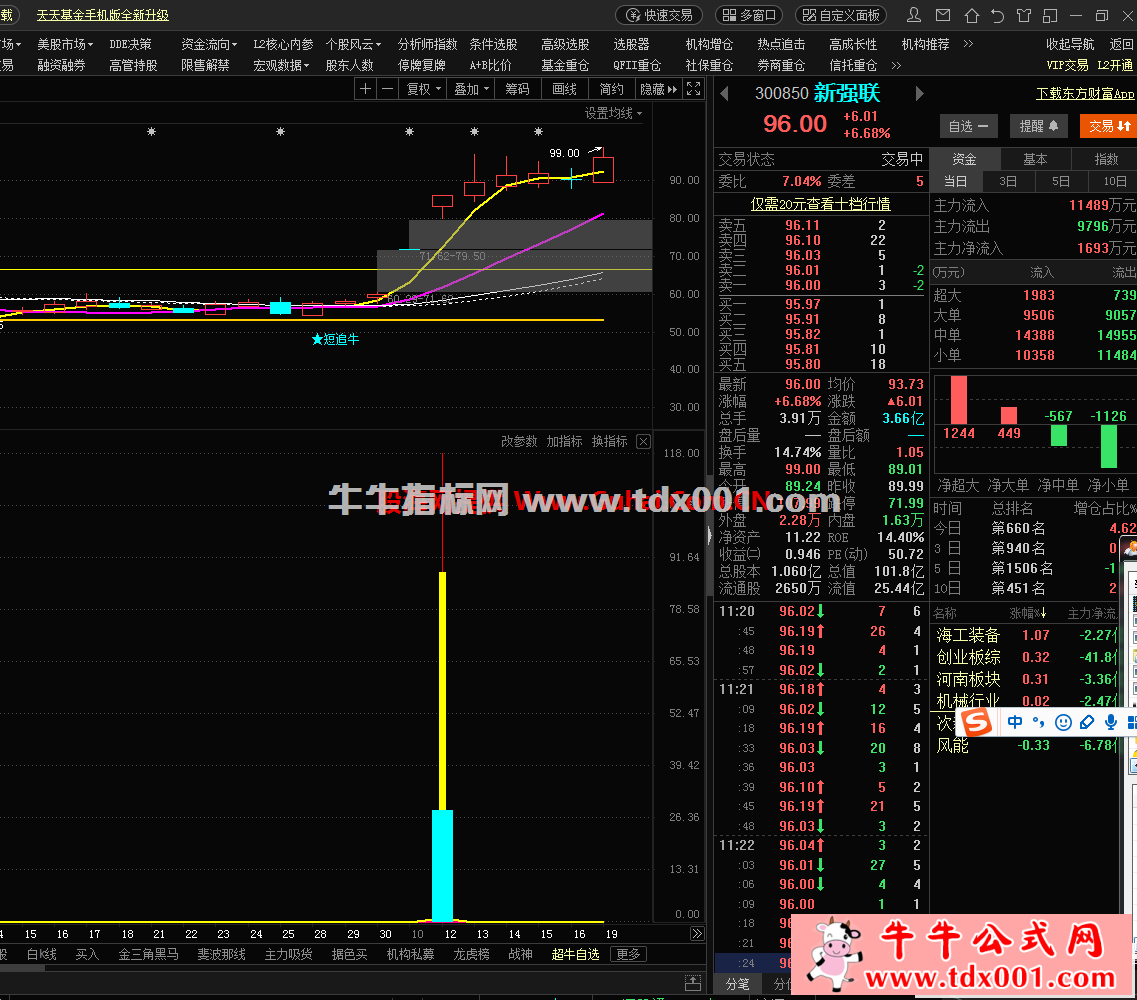Click 改参数 to edit indicator parameters
1137x1000 pixels.
(519, 442)
